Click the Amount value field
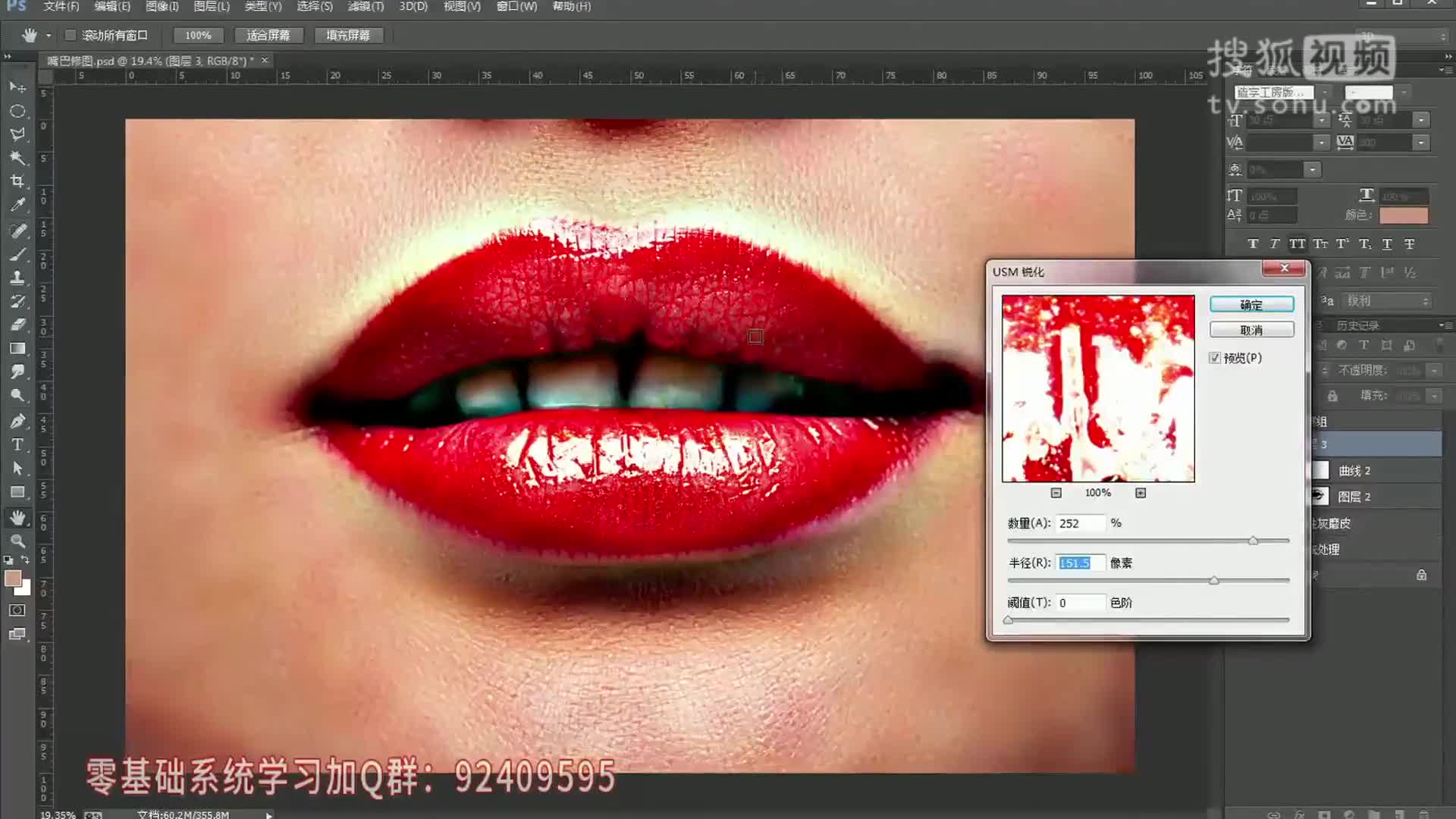Screen dimensions: 1456x819 (x=1080, y=523)
